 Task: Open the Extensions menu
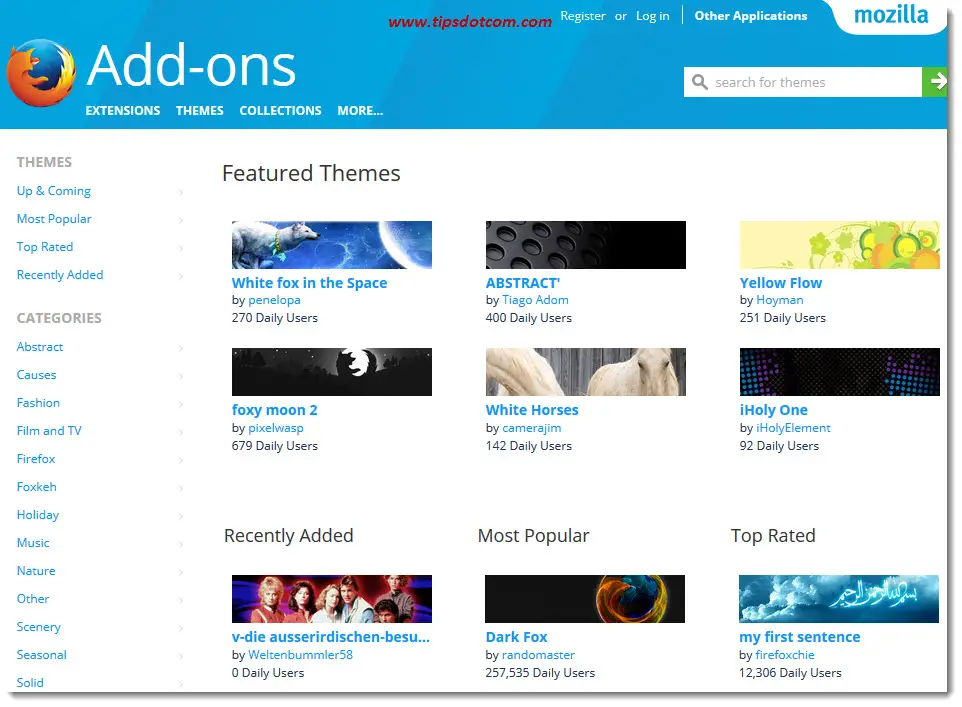pyautogui.click(x=123, y=110)
